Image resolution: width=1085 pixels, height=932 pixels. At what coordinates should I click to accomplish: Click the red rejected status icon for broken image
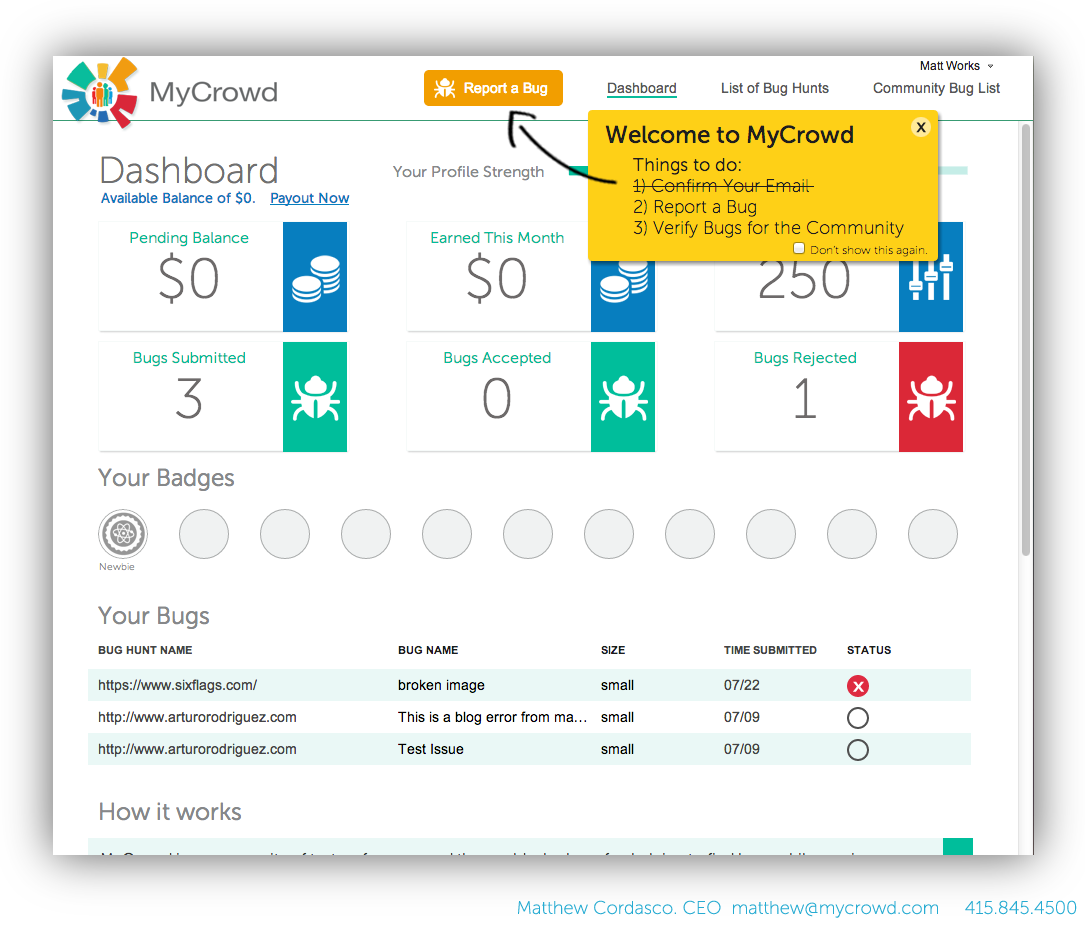pyautogui.click(x=858, y=686)
